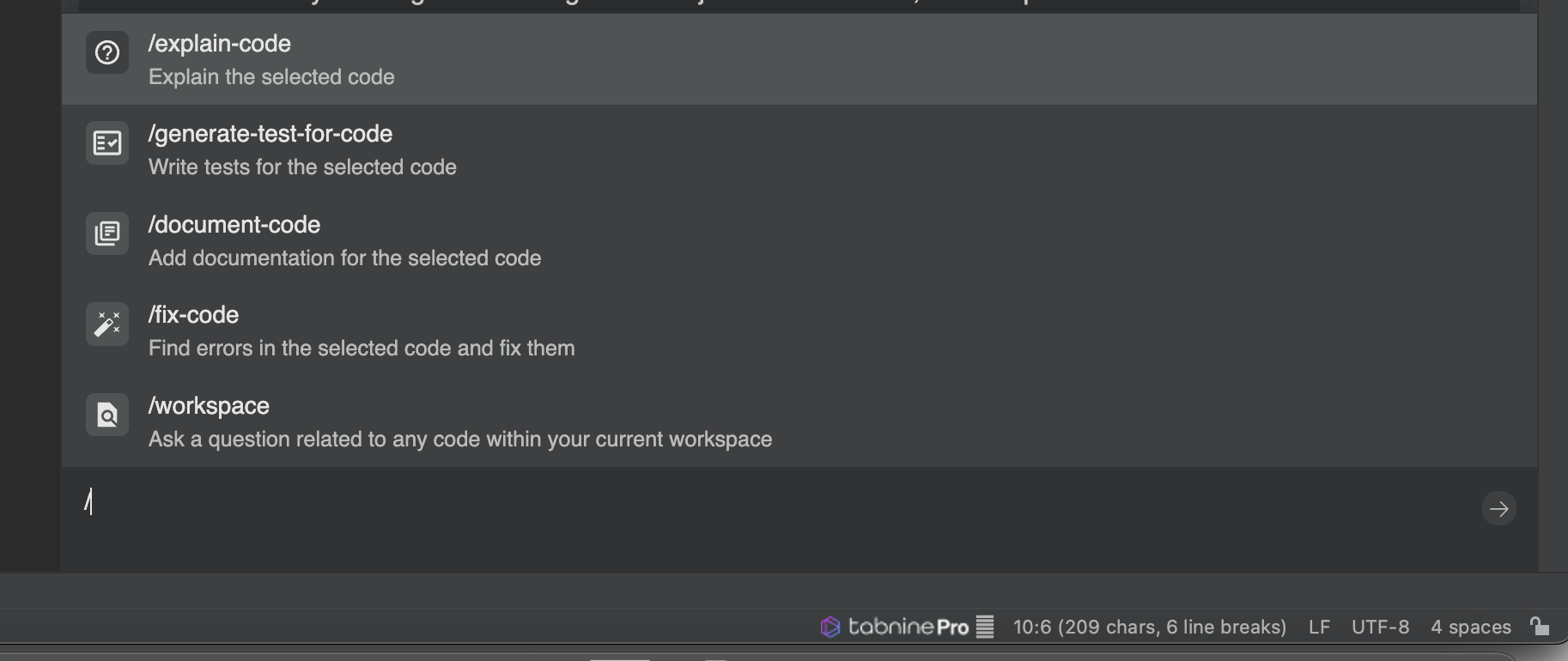Select the /explain-code command
This screenshot has height=661, width=1568.
pyautogui.click(x=219, y=44)
